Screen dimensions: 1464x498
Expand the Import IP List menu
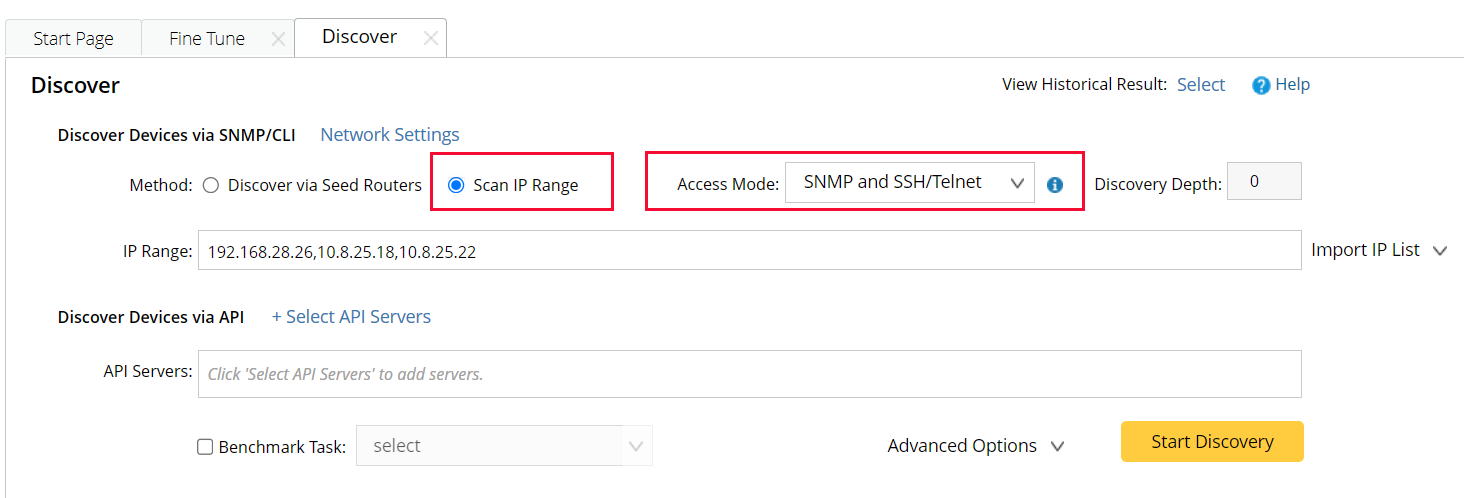pos(1378,250)
